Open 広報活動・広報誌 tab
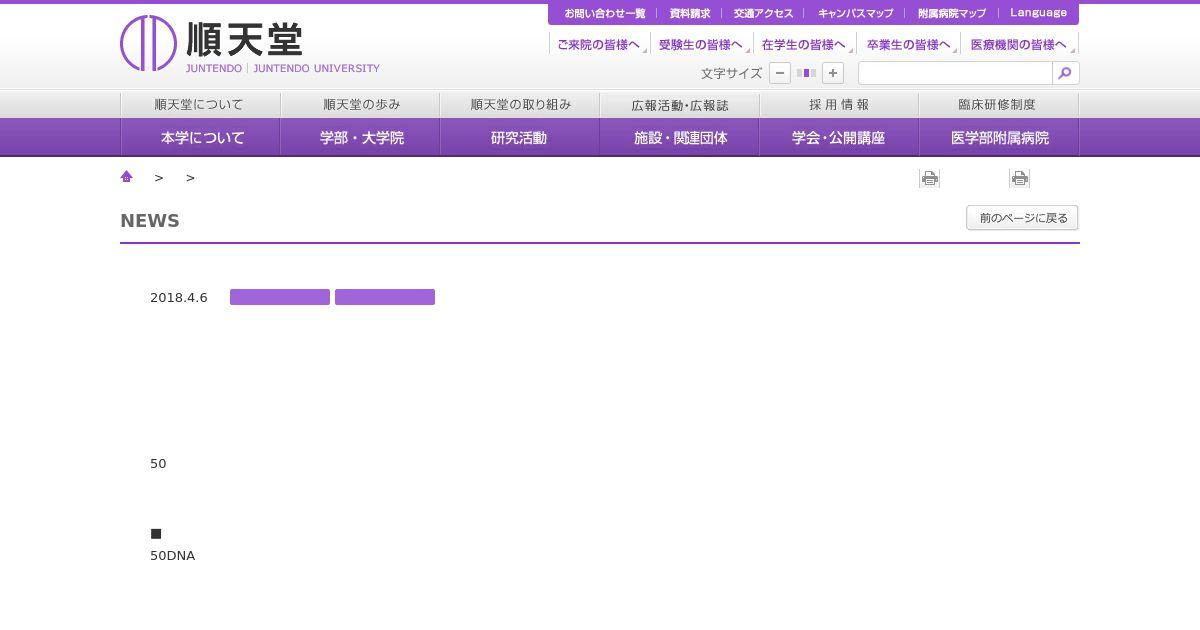 (x=680, y=104)
